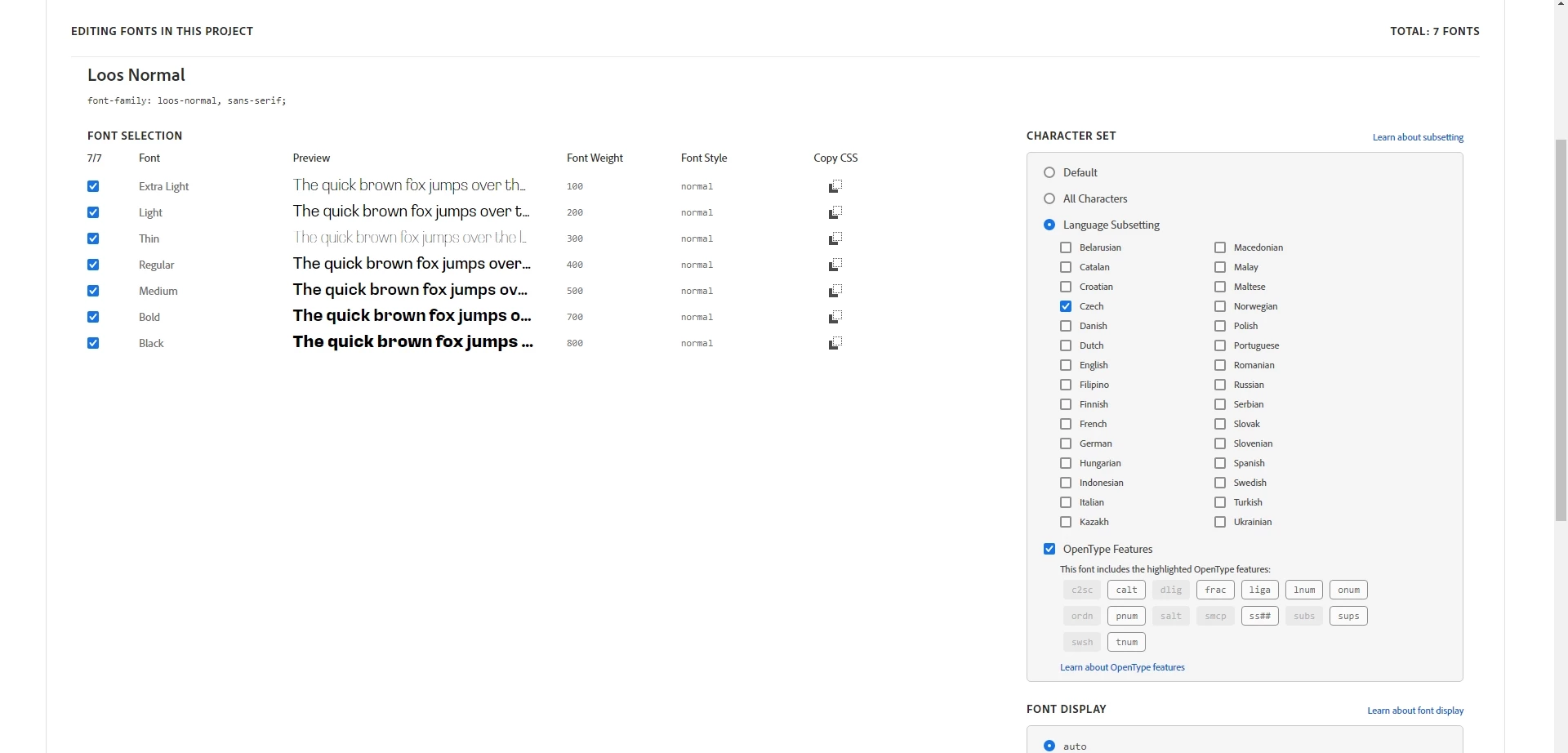Enable Spanish language checkbox

(x=1220, y=463)
